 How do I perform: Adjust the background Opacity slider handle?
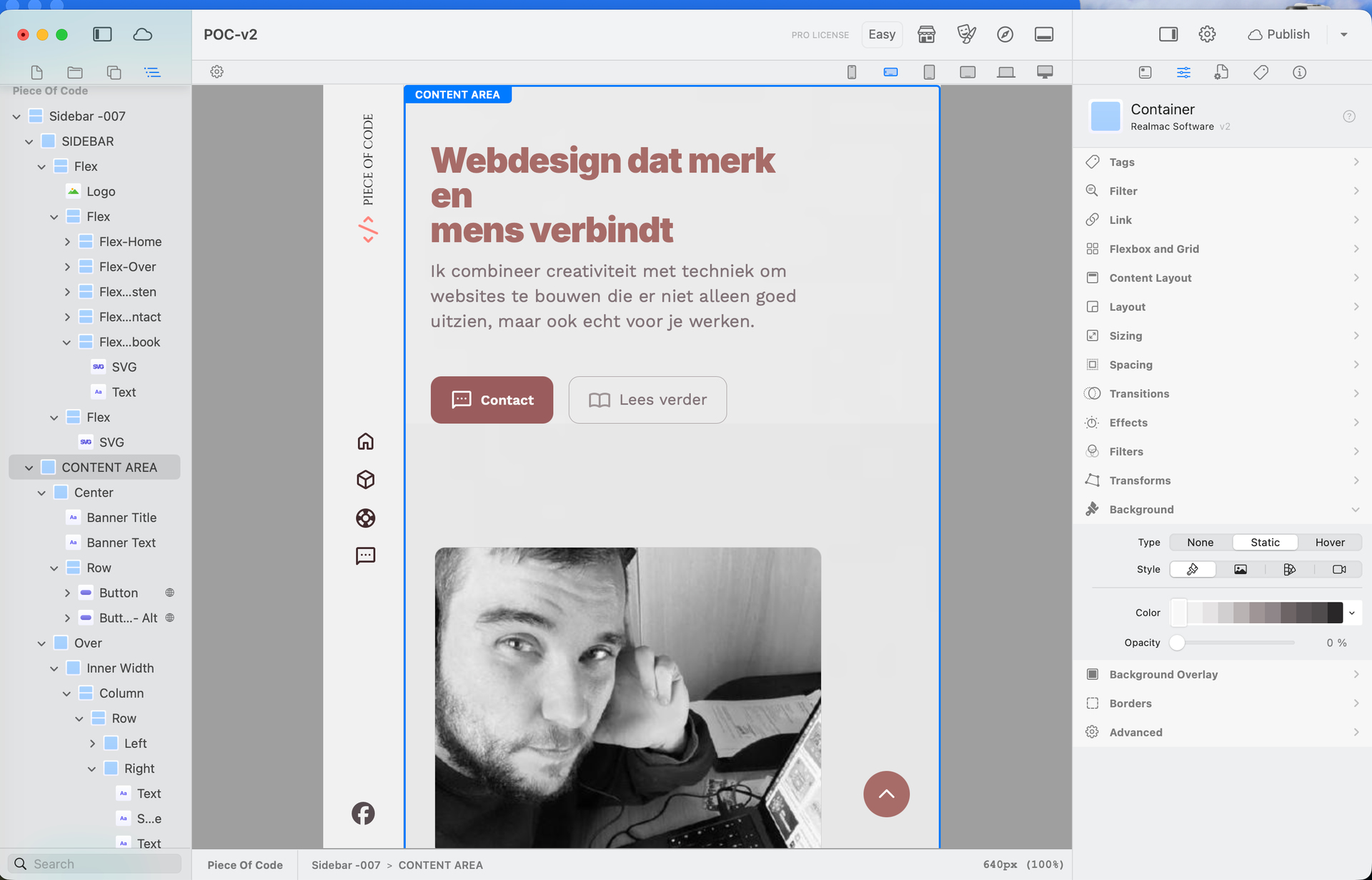click(x=1177, y=643)
